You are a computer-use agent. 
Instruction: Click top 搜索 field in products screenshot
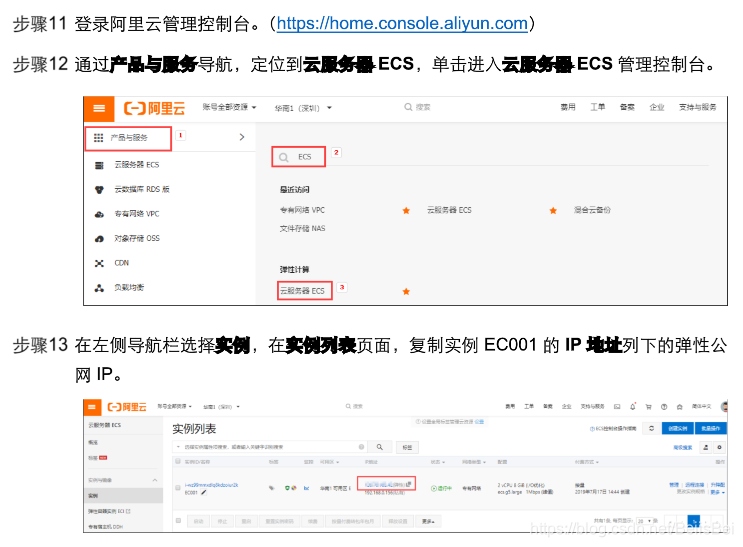point(417,107)
